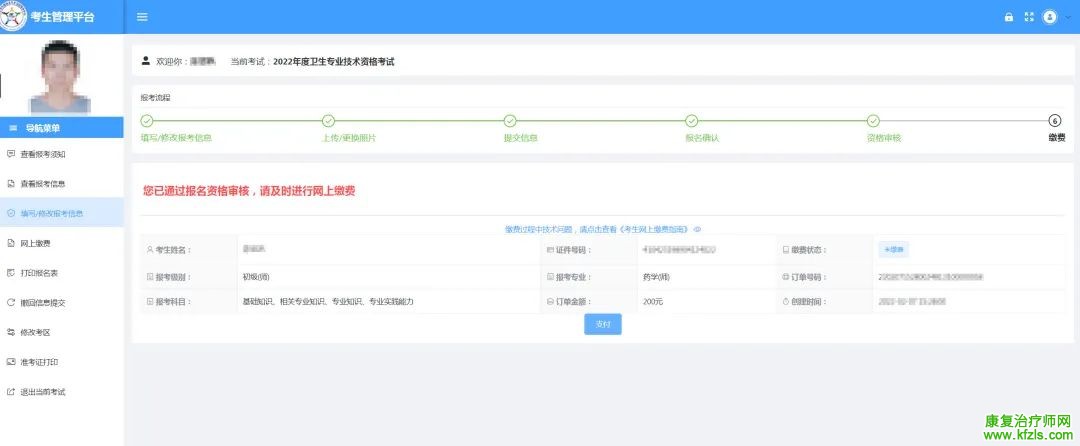Select 填写/修改报考信息 sidebar item

pyautogui.click(x=51, y=213)
